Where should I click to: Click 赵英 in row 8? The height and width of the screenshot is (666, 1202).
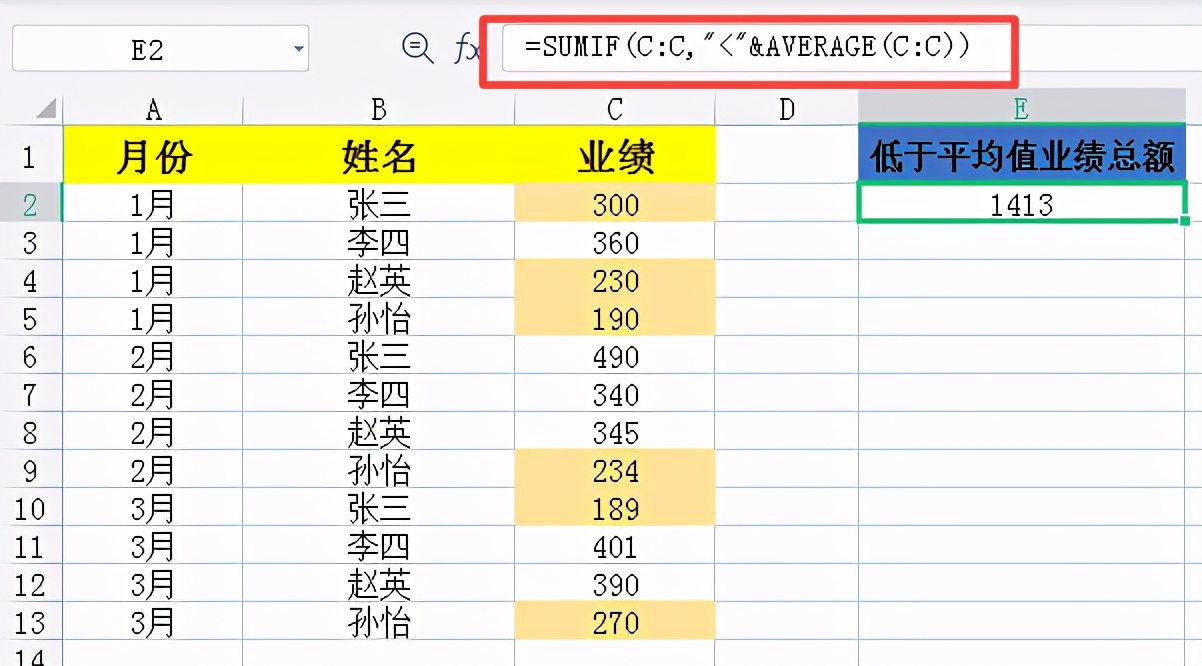379,432
